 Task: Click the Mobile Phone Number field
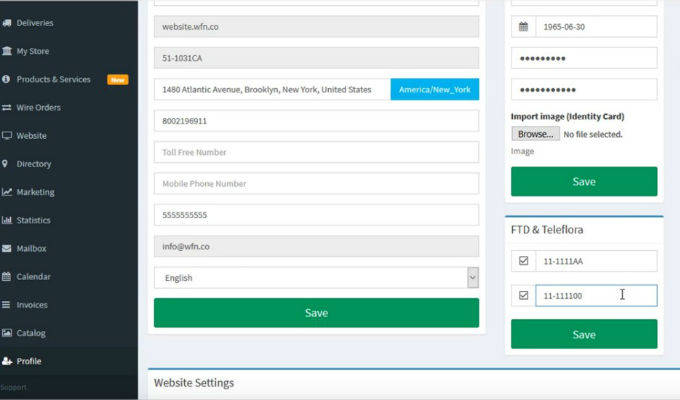(316, 184)
